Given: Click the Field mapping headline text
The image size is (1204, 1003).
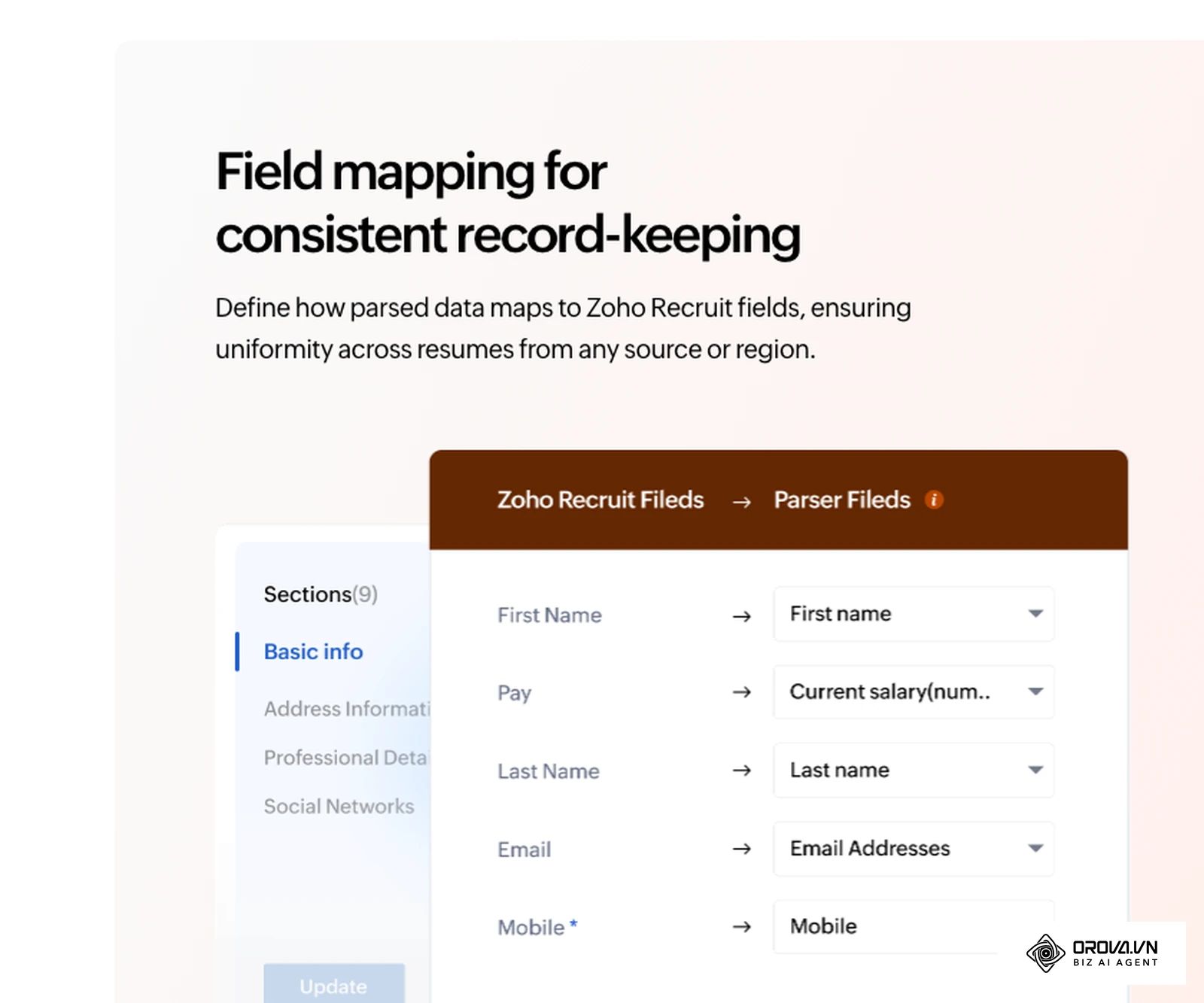Looking at the screenshot, I should 508,202.
